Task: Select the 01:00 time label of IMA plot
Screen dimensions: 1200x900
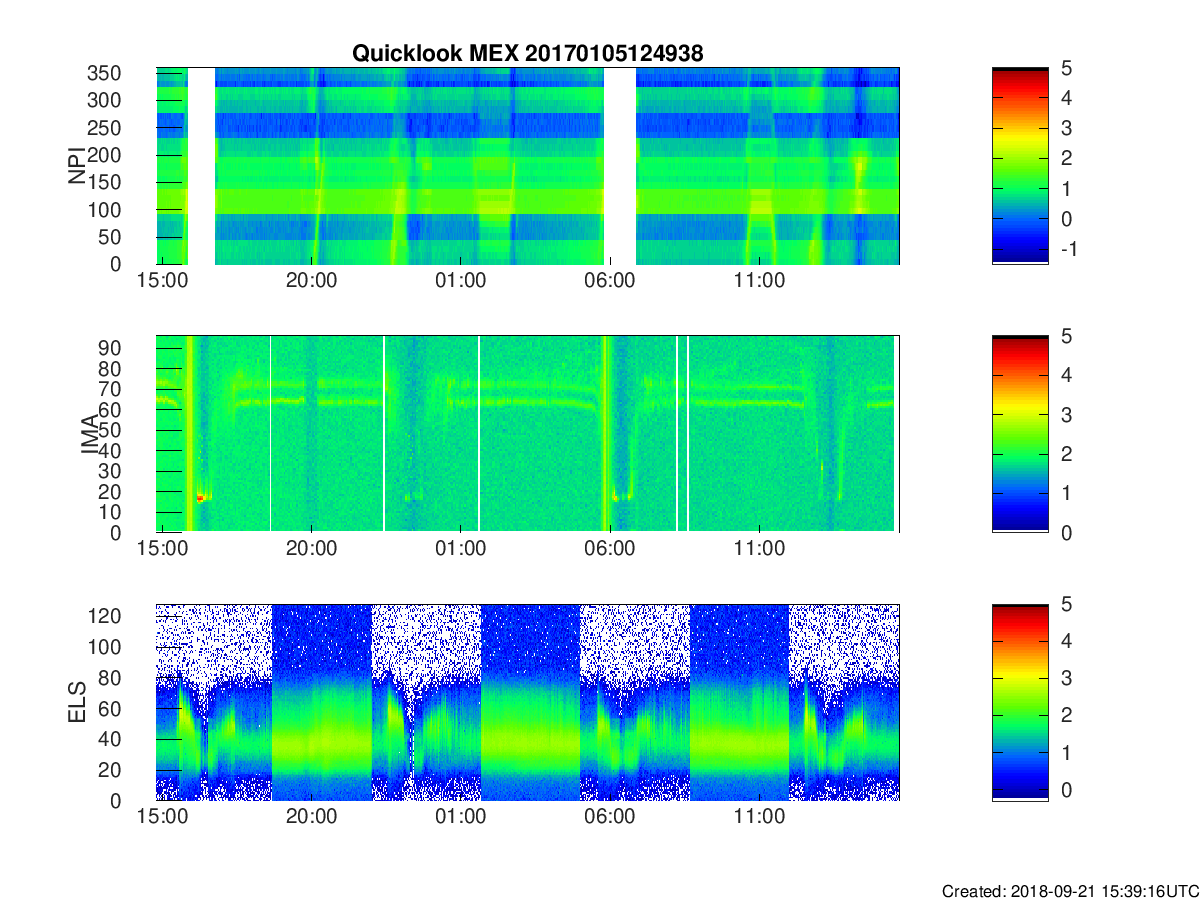Action: tap(461, 549)
